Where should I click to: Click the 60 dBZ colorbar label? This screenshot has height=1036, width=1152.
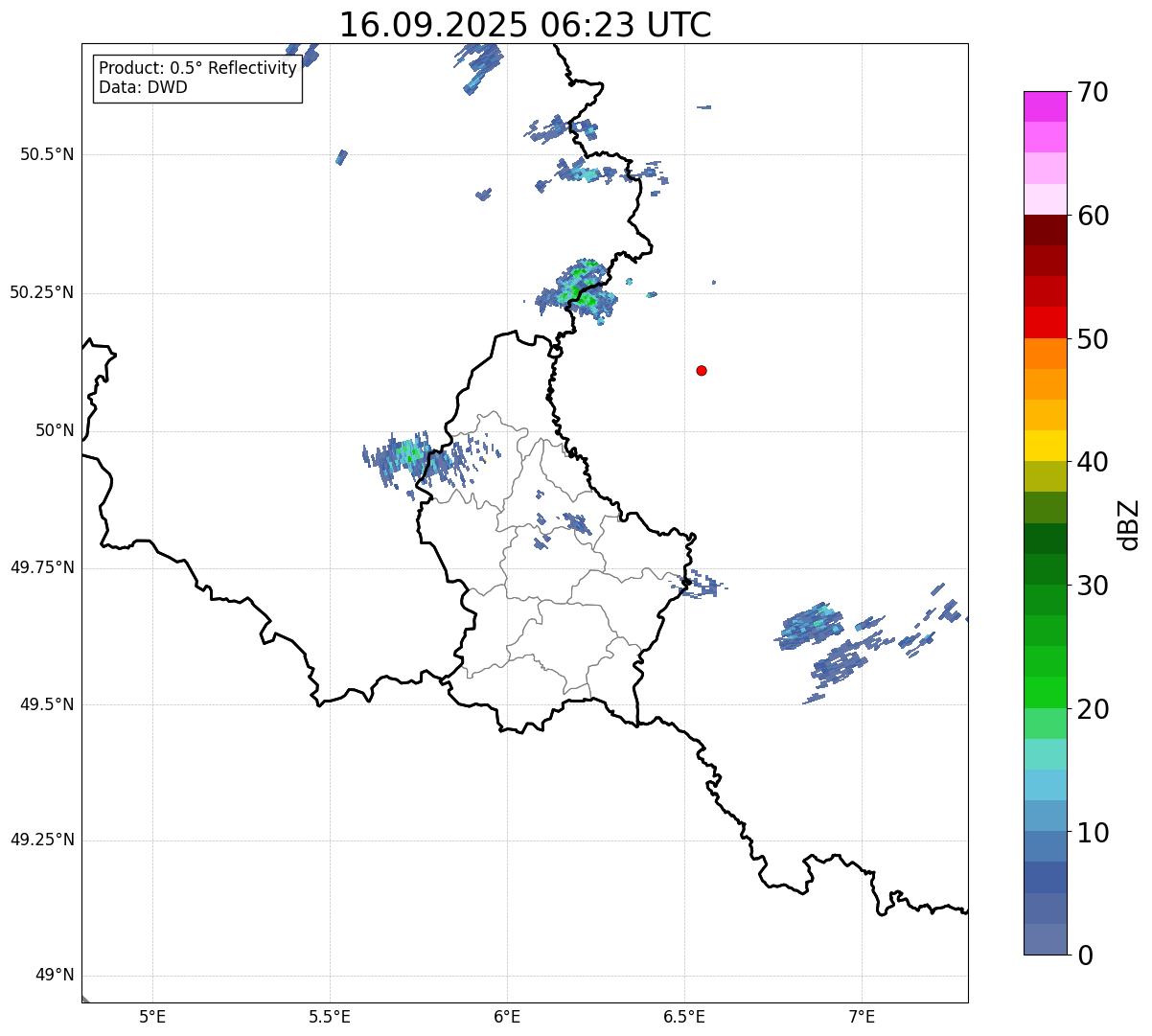pyautogui.click(x=1093, y=216)
